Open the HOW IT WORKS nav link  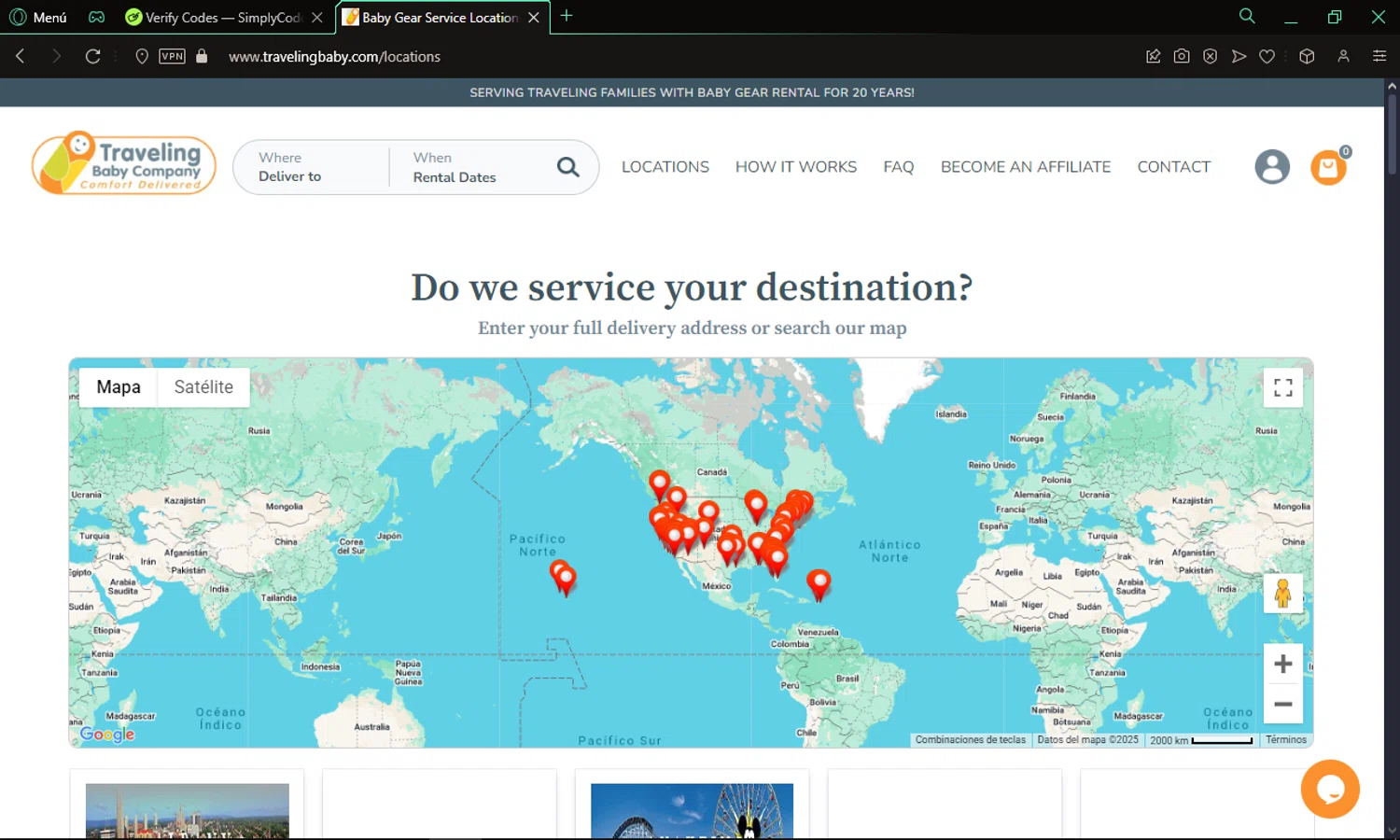(796, 167)
